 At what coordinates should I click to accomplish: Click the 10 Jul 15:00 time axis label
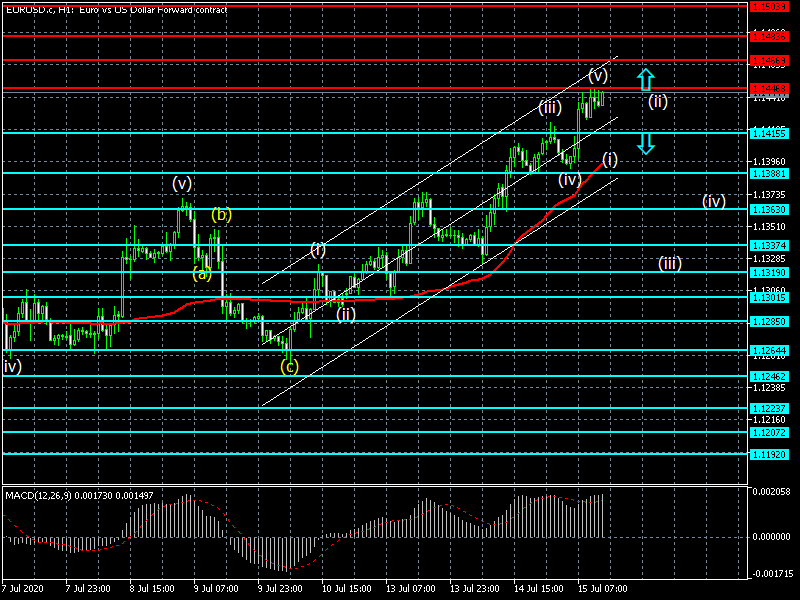(346, 589)
